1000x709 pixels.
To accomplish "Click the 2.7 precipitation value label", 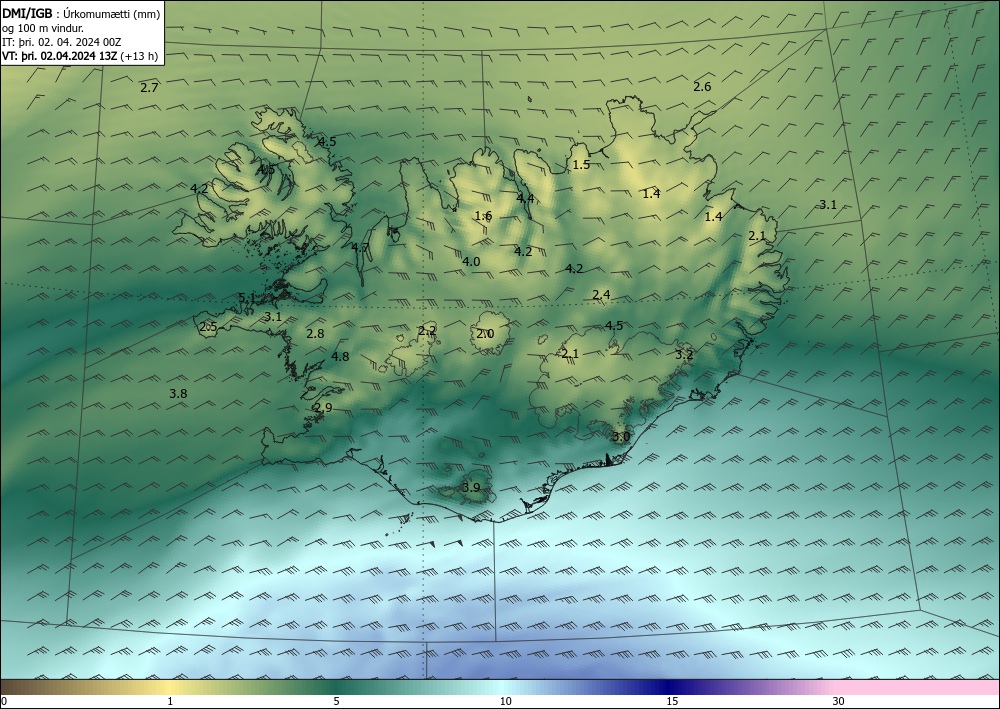I will click(x=149, y=88).
